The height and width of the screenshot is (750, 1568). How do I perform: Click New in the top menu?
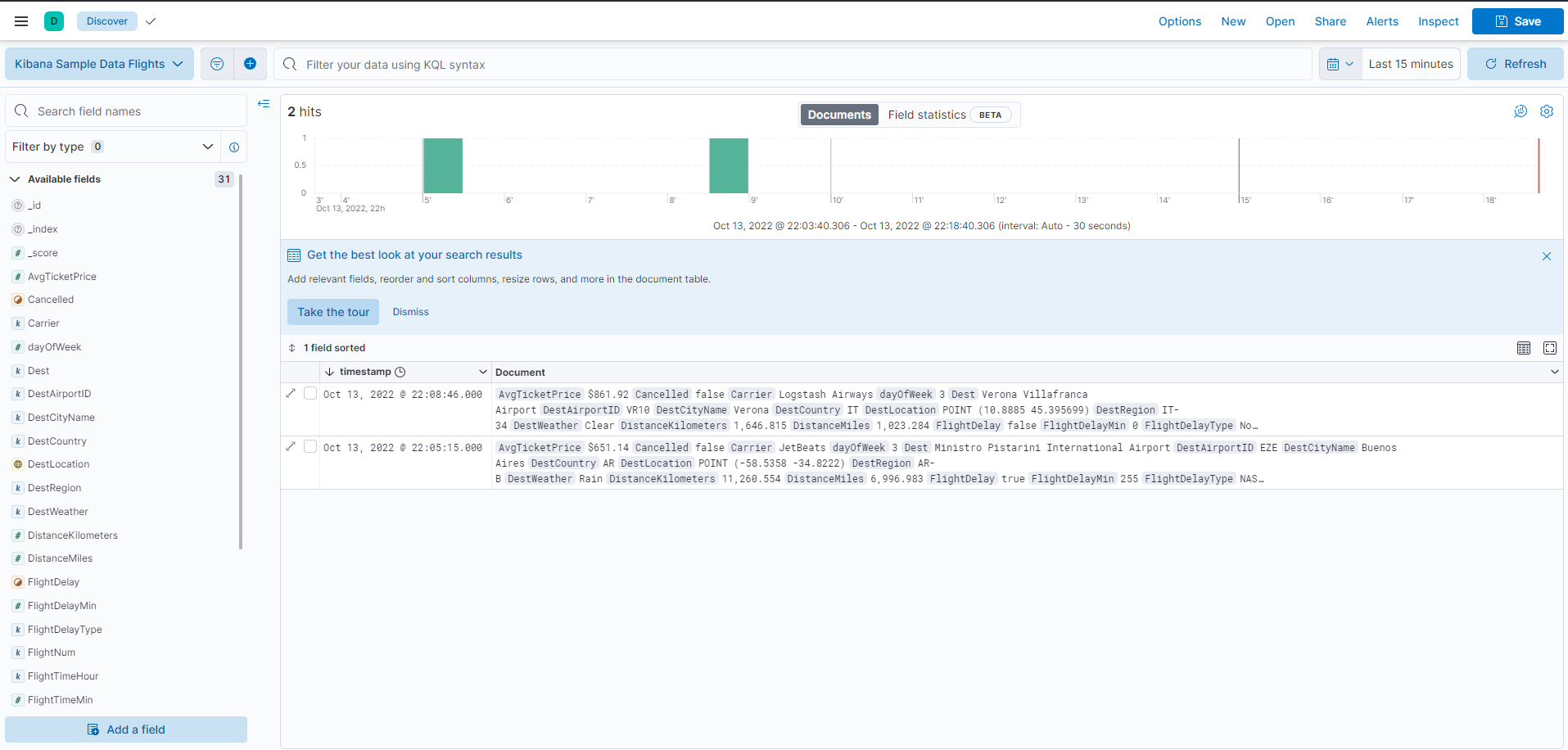(1233, 21)
